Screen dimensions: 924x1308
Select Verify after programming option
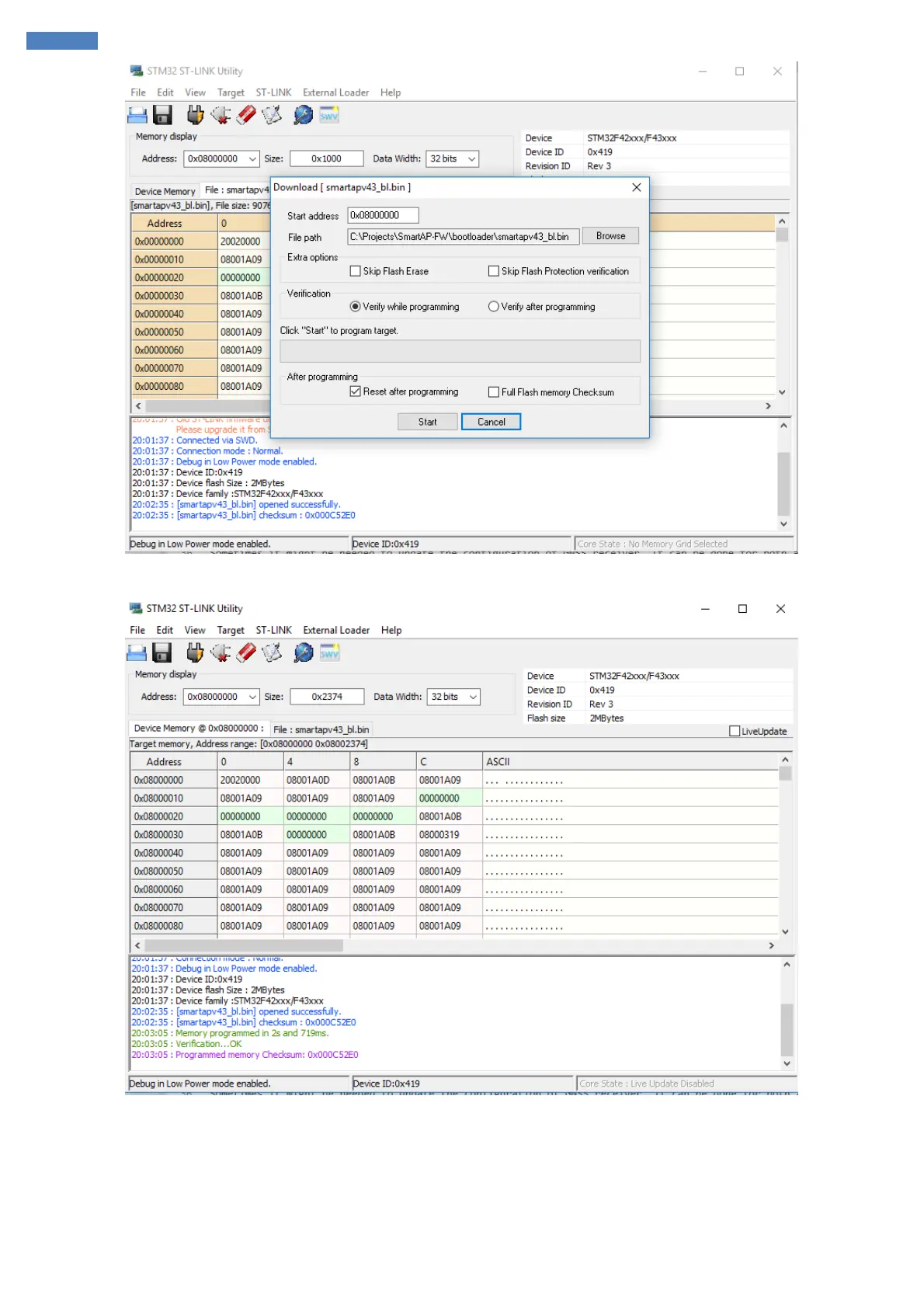(493, 307)
